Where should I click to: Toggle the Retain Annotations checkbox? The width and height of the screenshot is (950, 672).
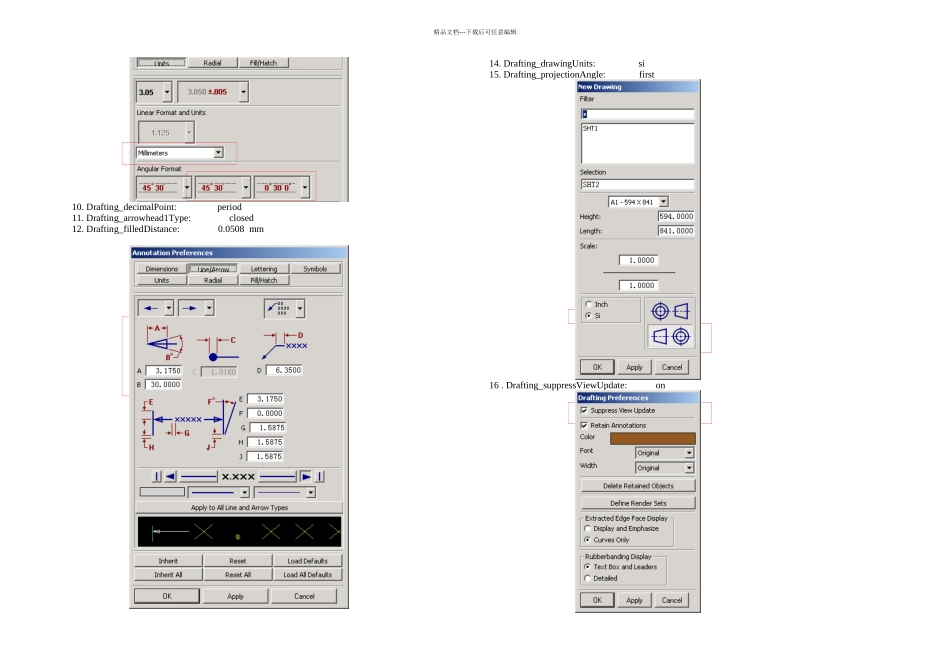click(584, 425)
